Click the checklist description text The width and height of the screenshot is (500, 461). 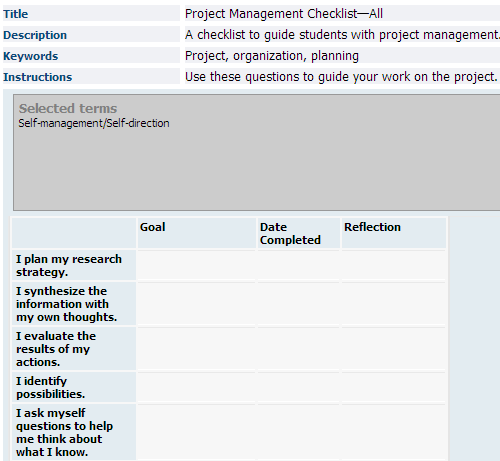(342, 35)
